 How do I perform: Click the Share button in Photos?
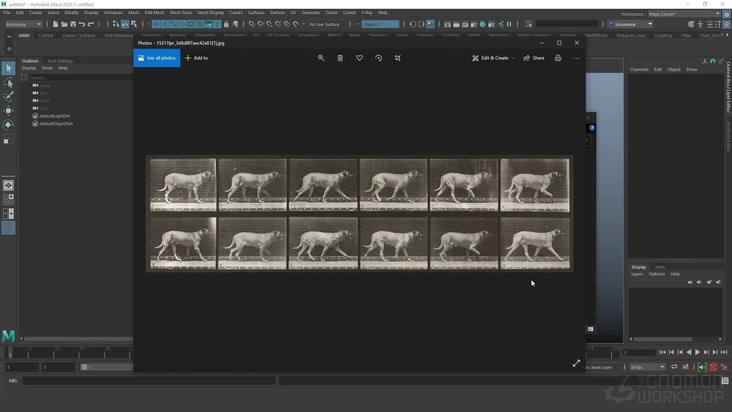coord(534,58)
